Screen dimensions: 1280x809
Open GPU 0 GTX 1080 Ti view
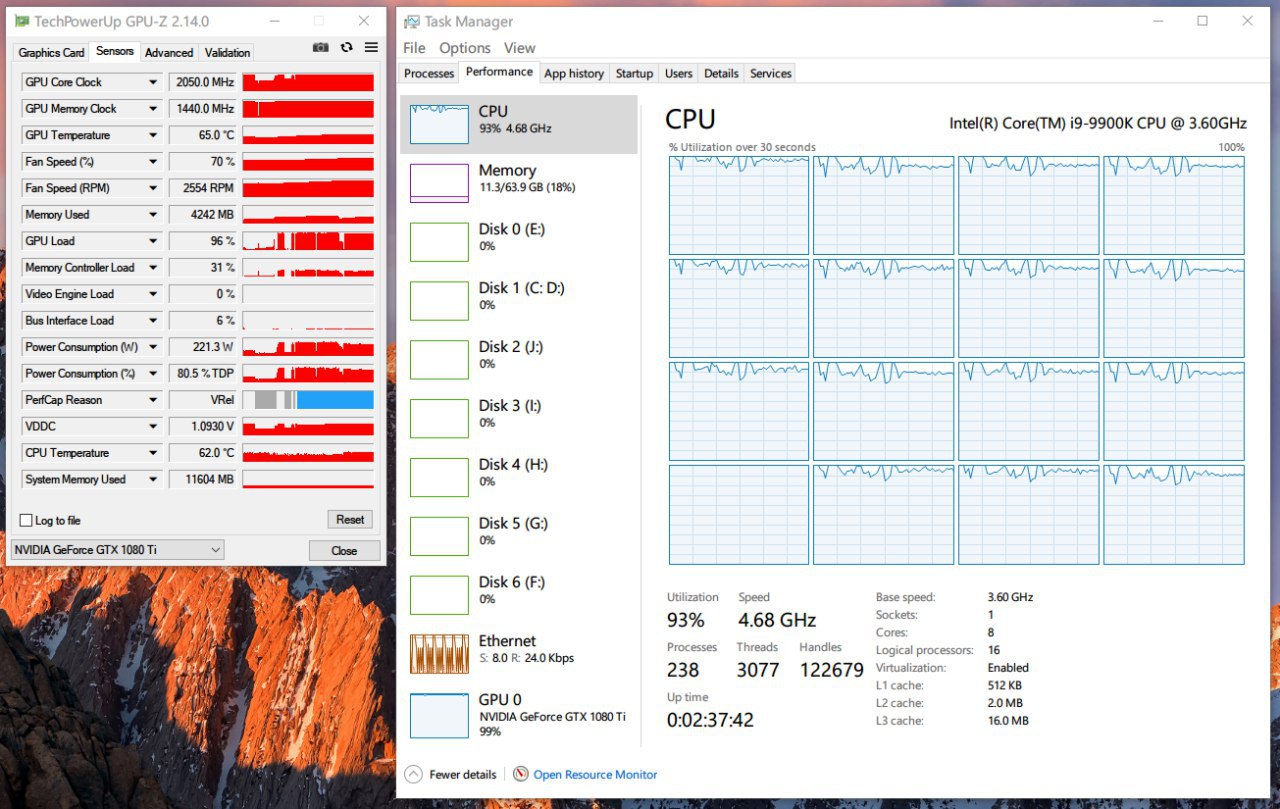click(519, 716)
